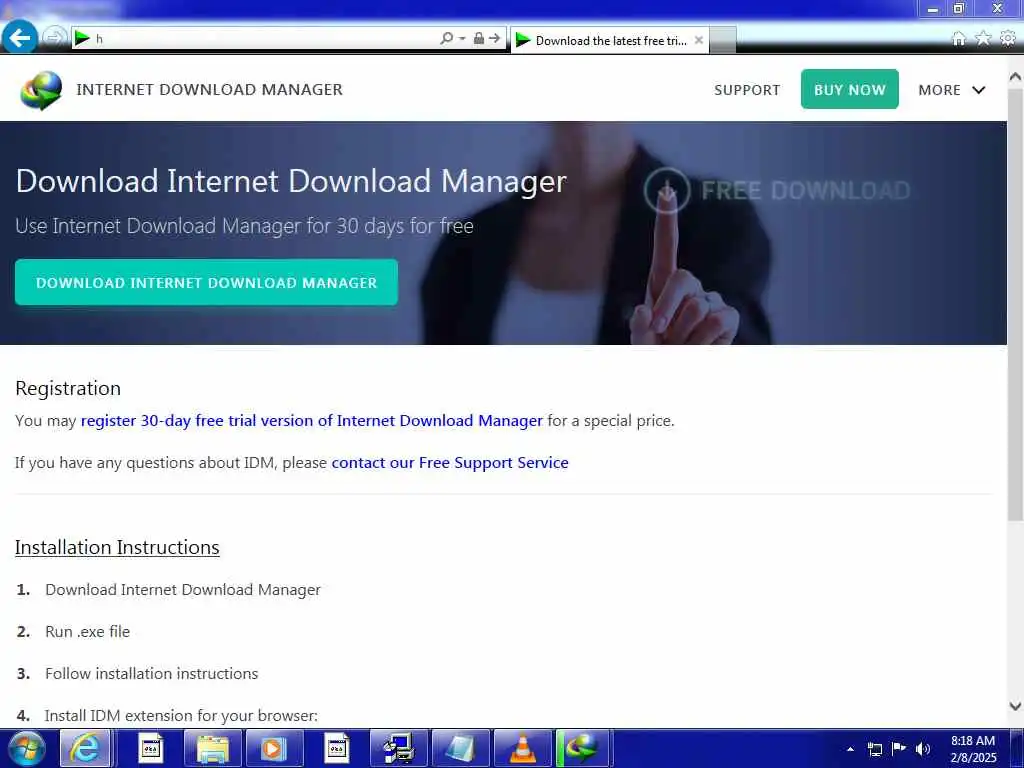
Task: Expand the MORE dropdown menu
Action: point(952,90)
